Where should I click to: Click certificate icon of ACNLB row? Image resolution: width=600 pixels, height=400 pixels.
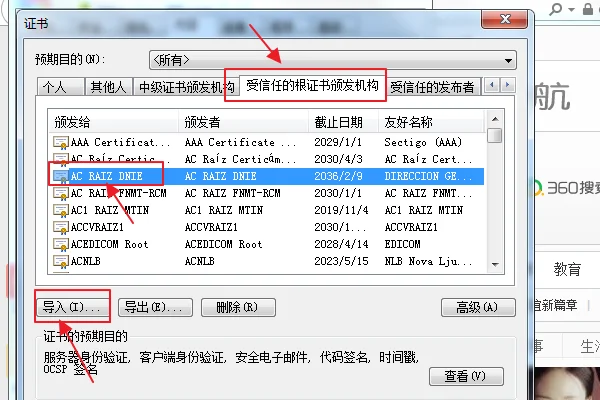pos(60,261)
